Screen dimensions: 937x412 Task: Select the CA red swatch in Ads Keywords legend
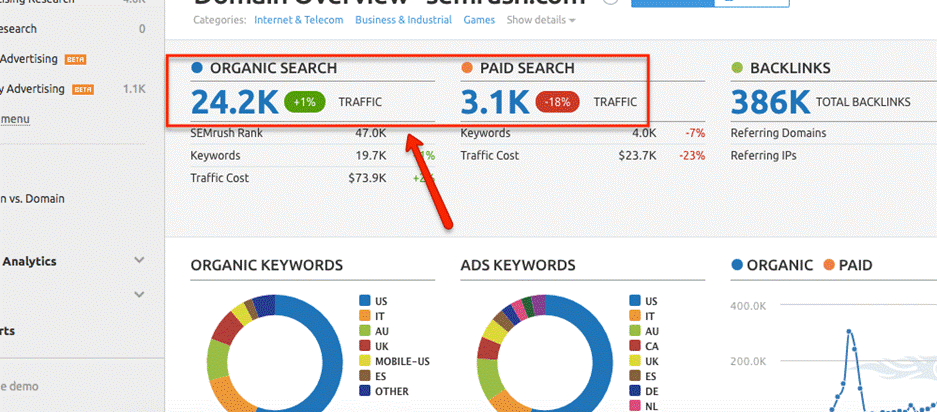tap(635, 346)
